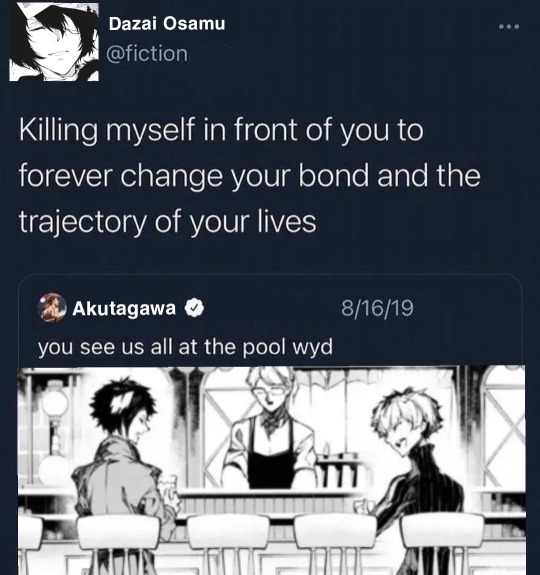Image resolution: width=540 pixels, height=575 pixels.
Task: Open the quoted tweet text about the pool
Action: click(185, 347)
